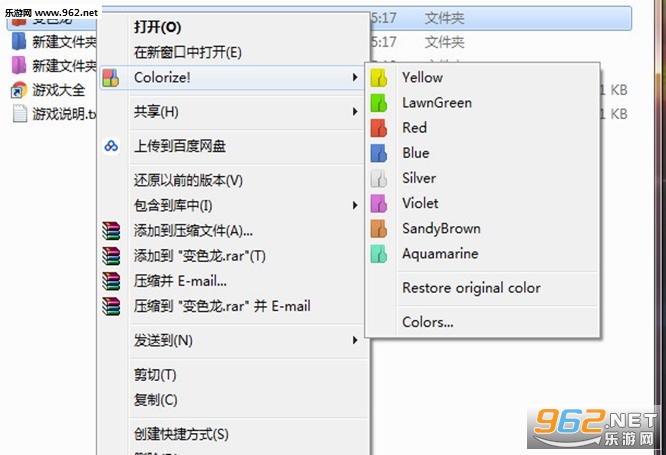Expand the 发送到(N) submenu arrow

pos(355,340)
